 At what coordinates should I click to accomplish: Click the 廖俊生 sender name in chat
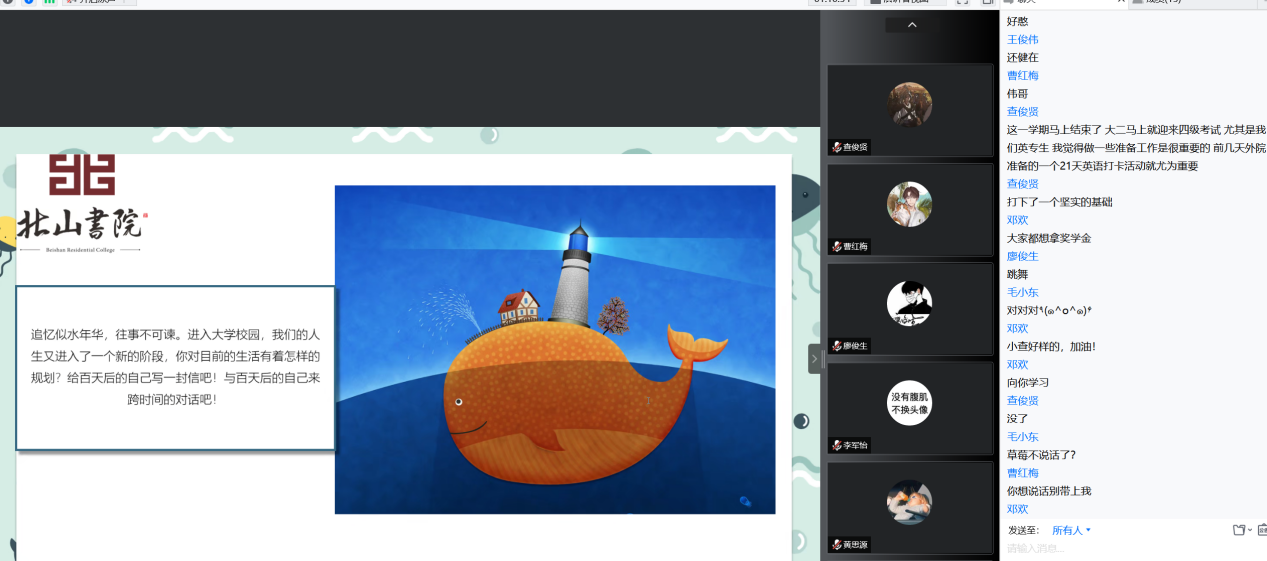tap(1022, 256)
